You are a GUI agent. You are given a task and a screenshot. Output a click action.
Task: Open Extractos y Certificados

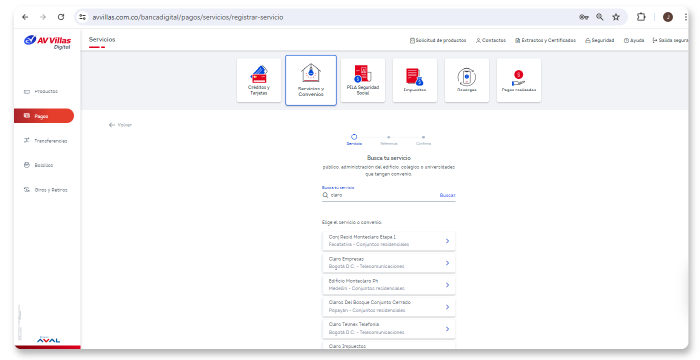[546, 40]
